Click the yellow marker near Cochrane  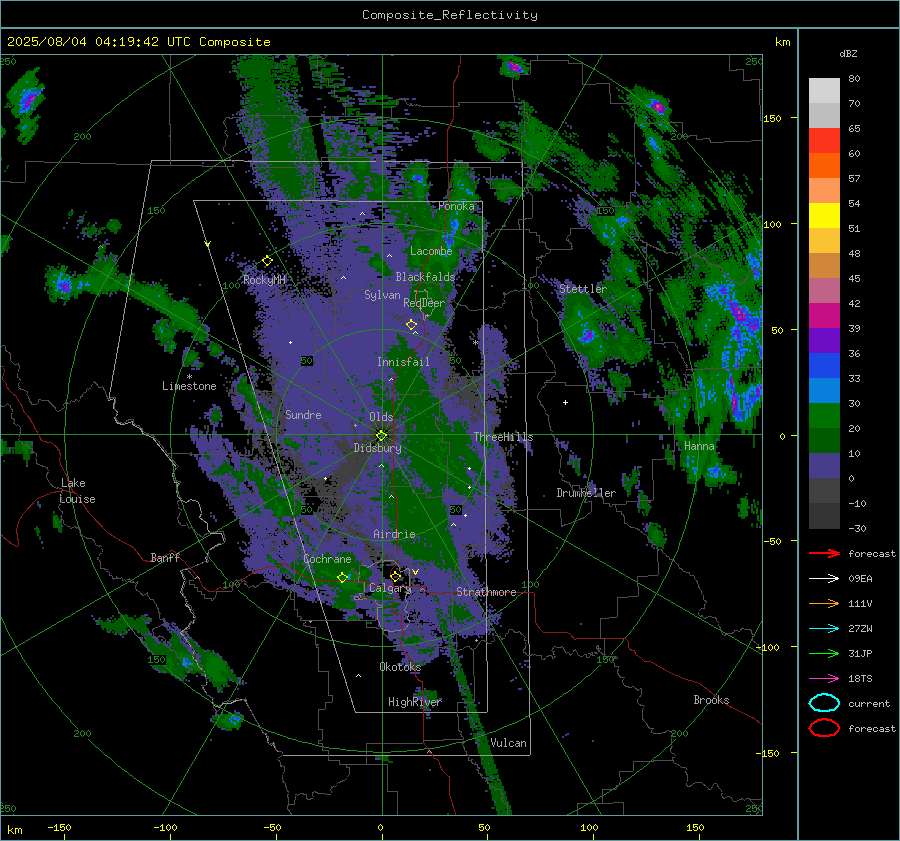[342, 578]
